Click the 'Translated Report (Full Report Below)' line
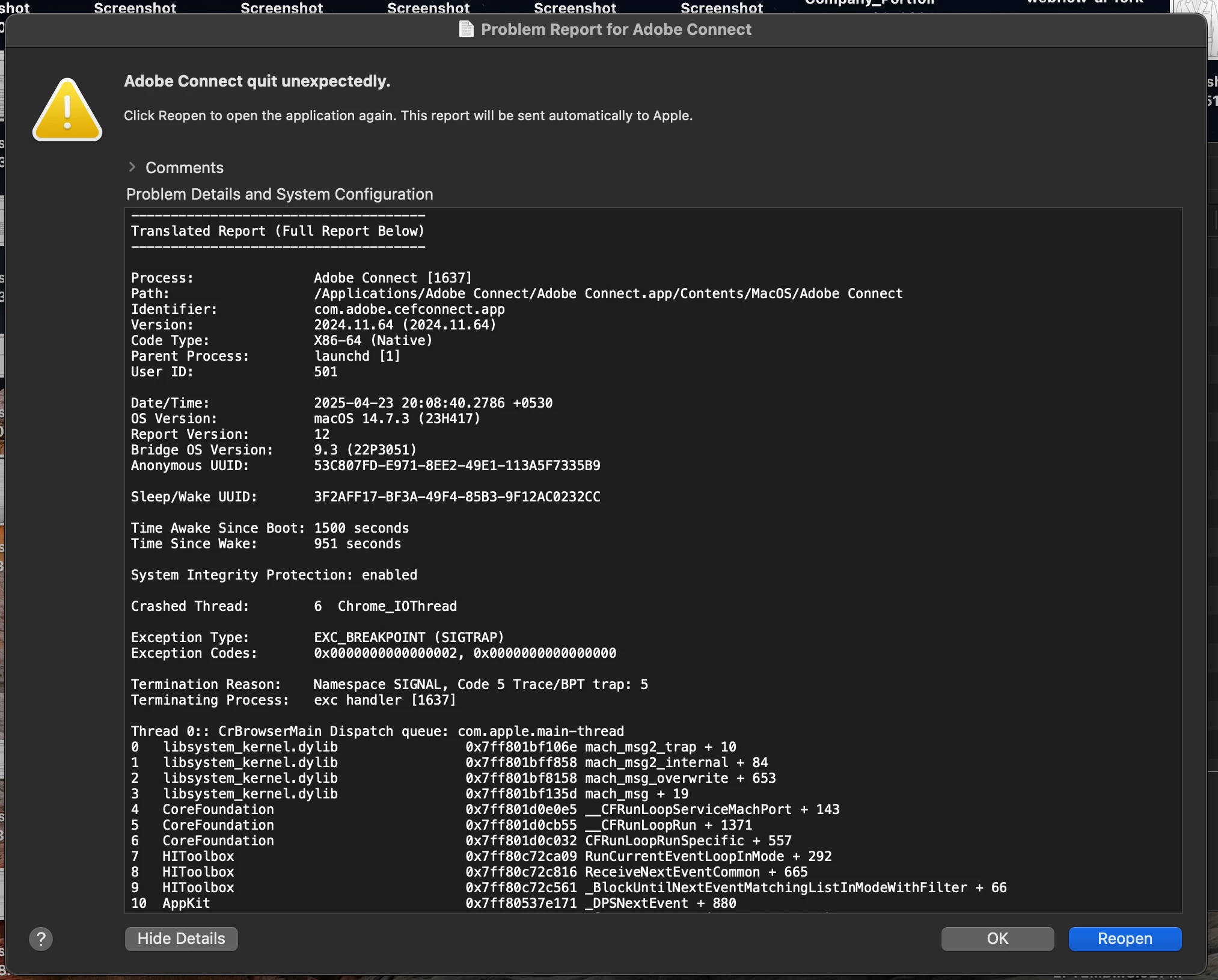Viewport: 1218px width, 980px height. pyautogui.click(x=277, y=231)
